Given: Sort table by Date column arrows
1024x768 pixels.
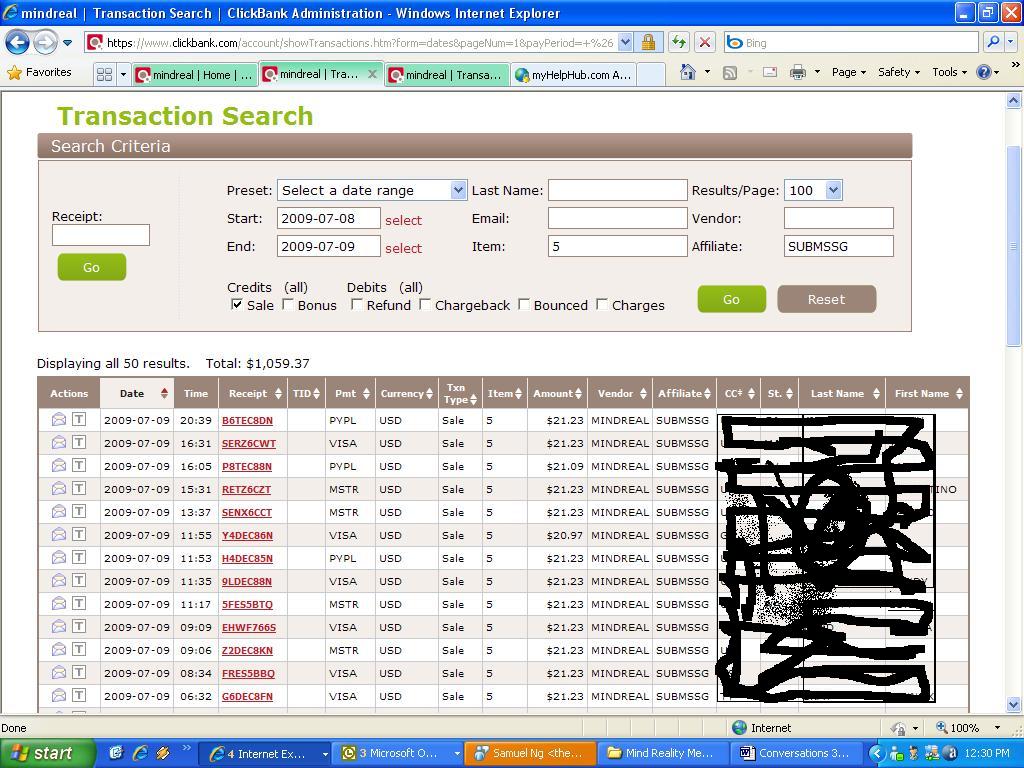Looking at the screenshot, I should (165, 393).
